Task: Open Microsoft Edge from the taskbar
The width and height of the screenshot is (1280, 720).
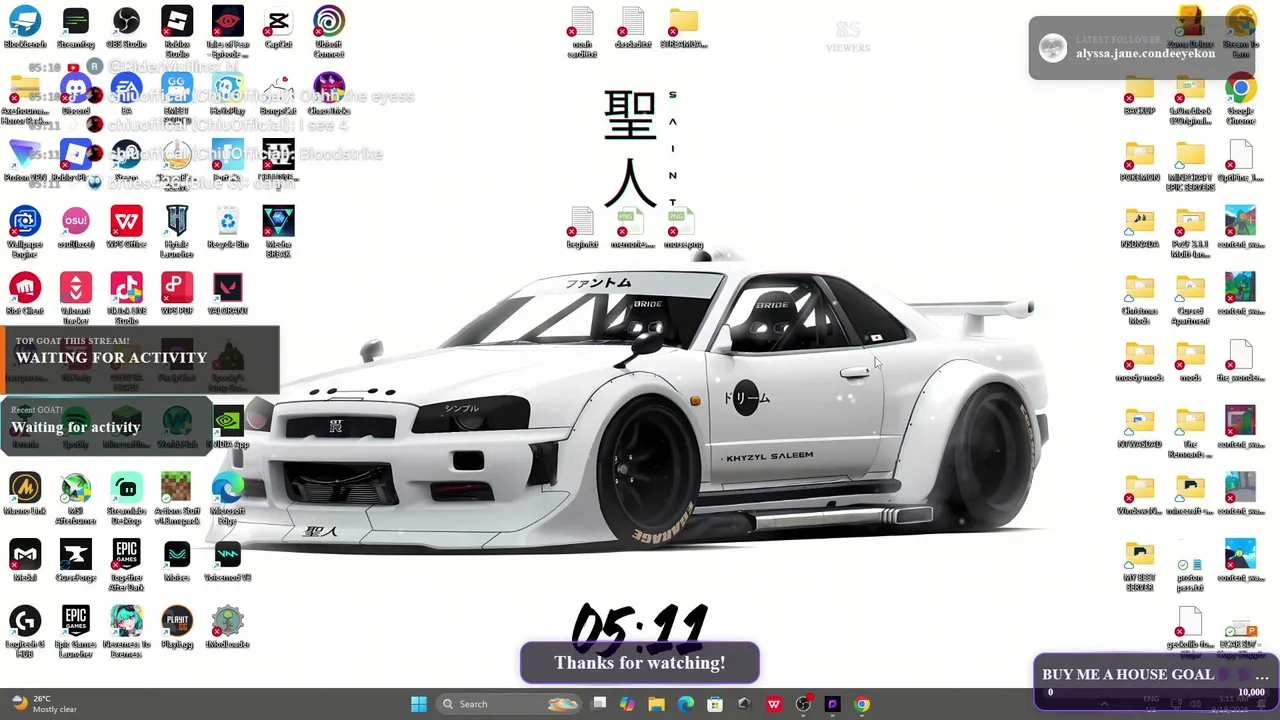Action: coord(686,704)
